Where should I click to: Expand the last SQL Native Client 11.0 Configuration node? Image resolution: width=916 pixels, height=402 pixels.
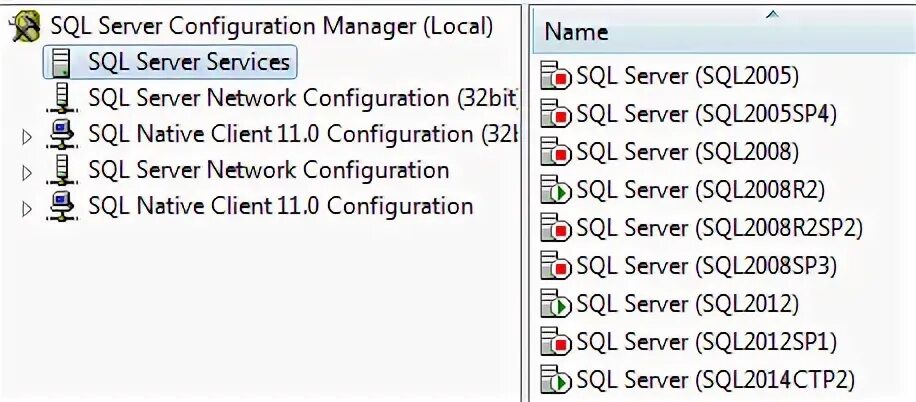click(26, 209)
